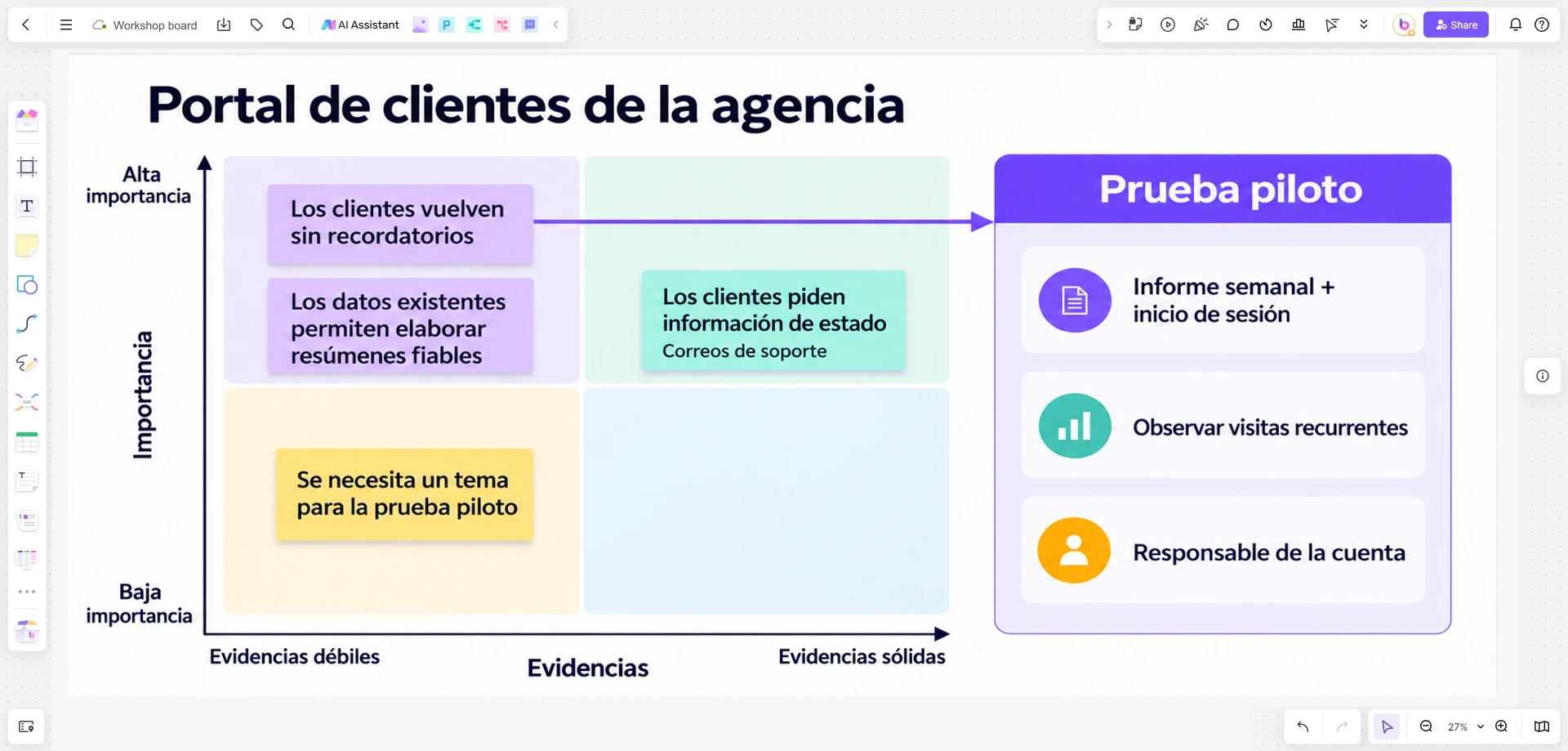Select the Frame tool in left toolbar
The width and height of the screenshot is (1568, 751).
27,167
